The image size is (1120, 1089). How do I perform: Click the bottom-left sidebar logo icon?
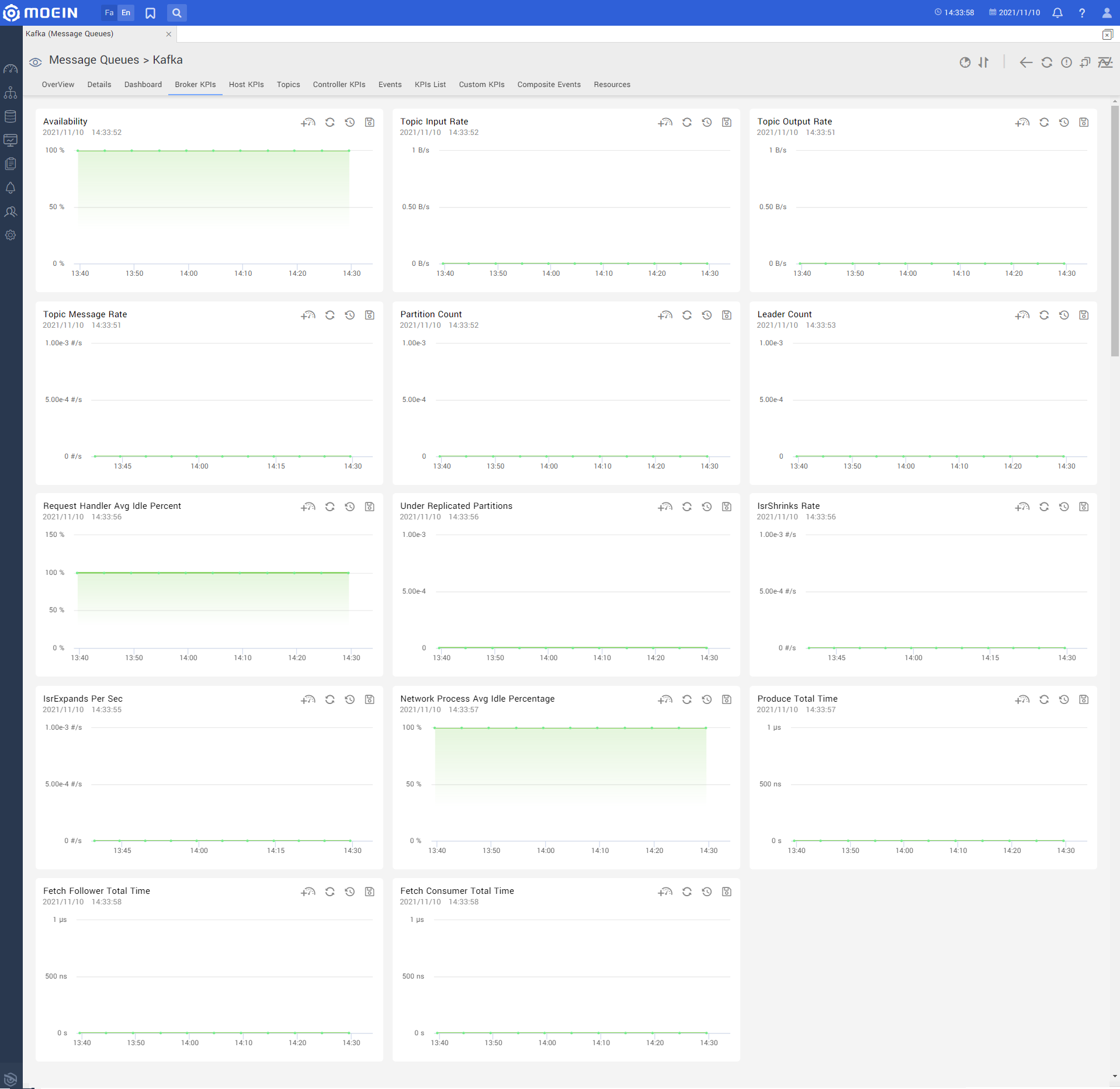coord(11,1078)
